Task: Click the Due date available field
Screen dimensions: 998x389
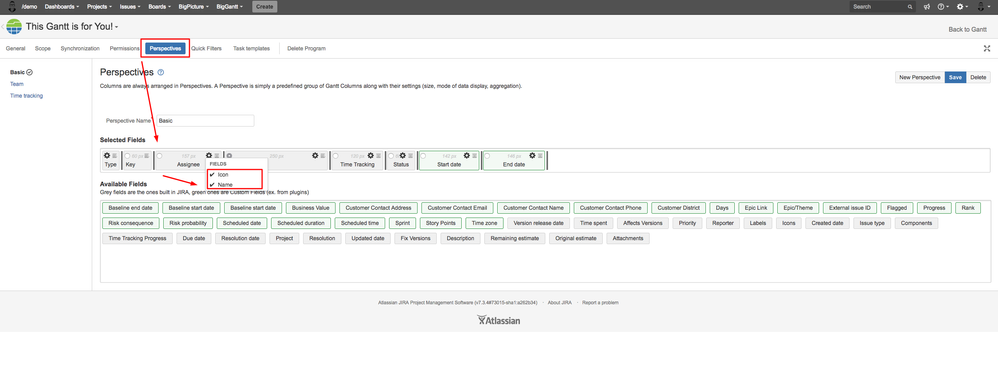Action: (193, 239)
